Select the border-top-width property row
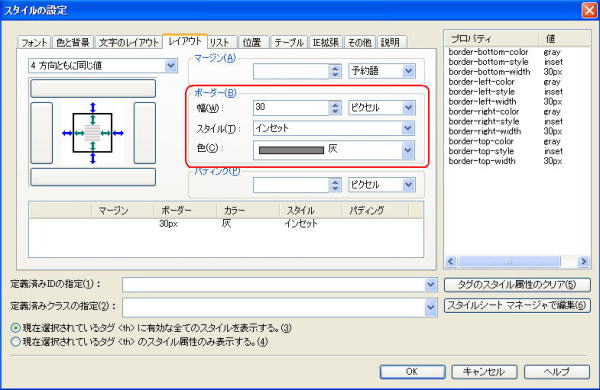The width and height of the screenshot is (600, 390). click(x=518, y=161)
